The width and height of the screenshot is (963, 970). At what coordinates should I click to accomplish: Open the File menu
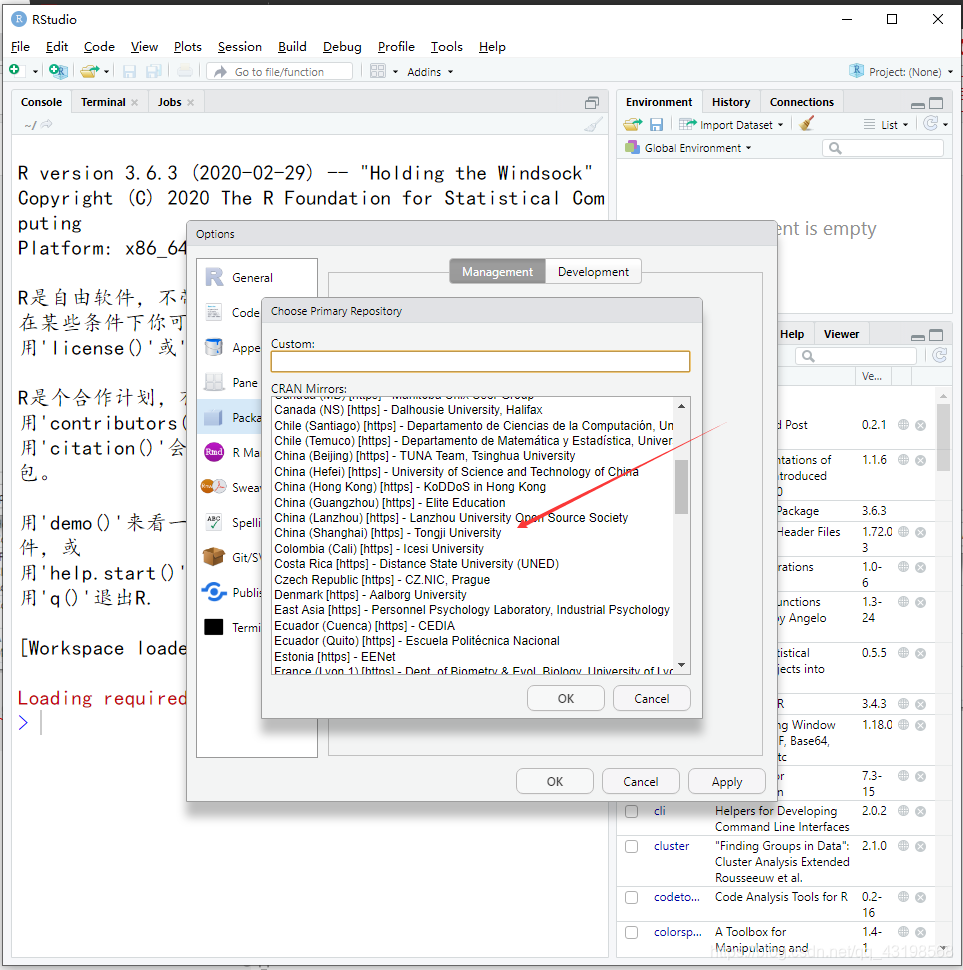coord(20,46)
